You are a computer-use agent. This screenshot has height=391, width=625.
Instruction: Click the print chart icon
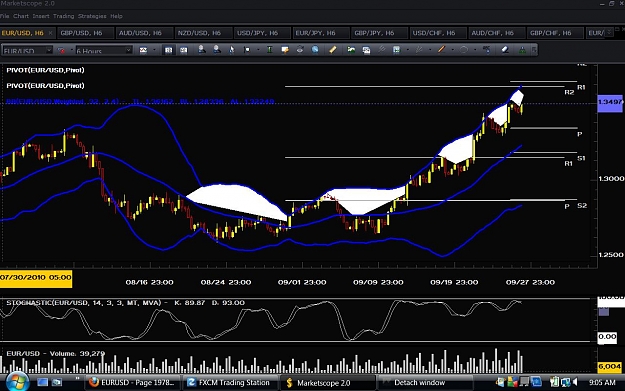tap(366, 50)
